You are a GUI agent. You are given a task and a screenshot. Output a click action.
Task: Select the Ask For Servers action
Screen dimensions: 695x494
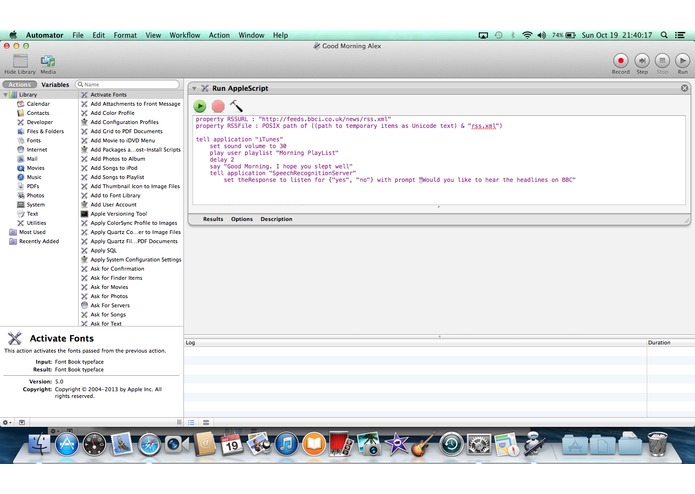pos(110,305)
